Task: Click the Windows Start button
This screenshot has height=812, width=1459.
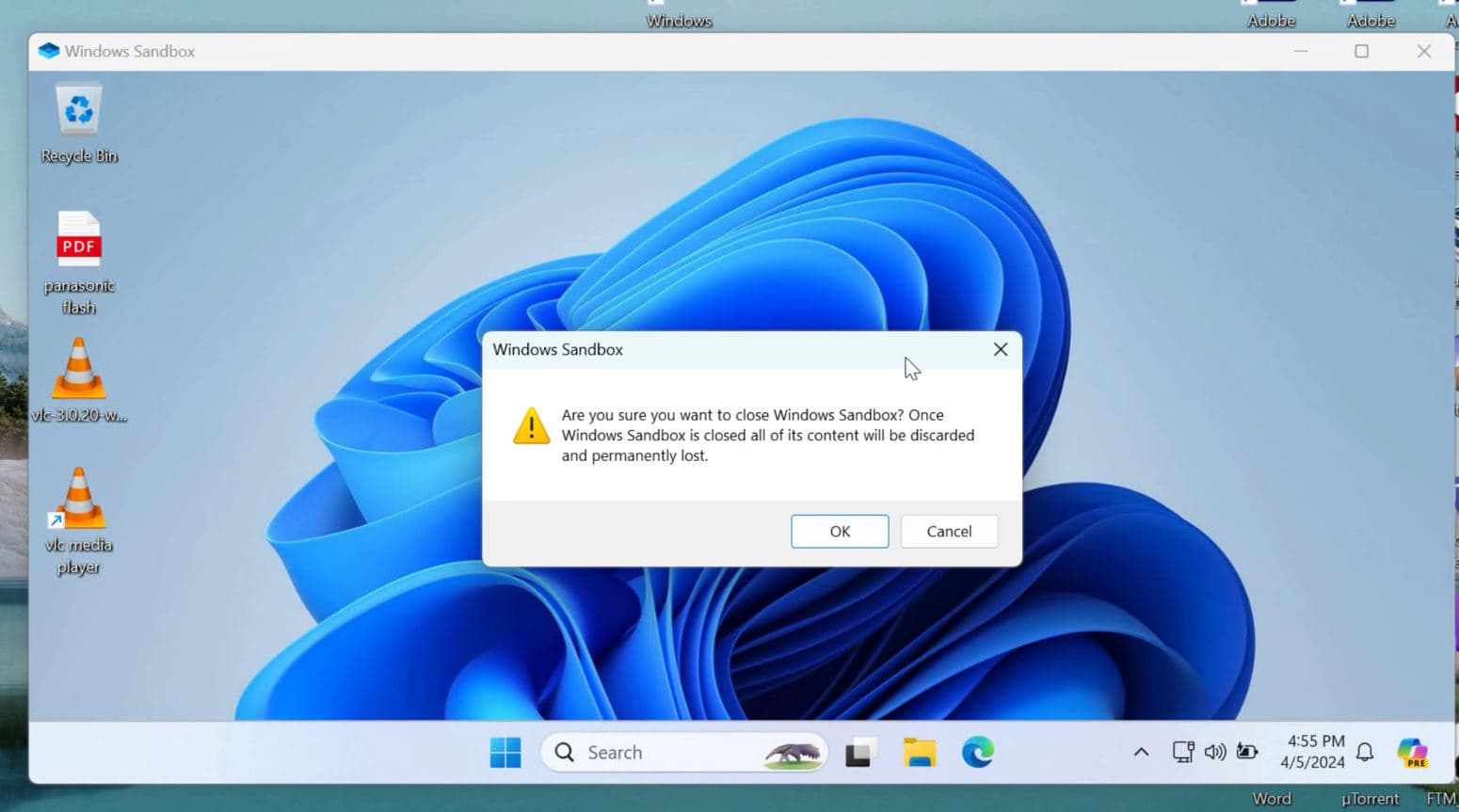Action: coord(505,752)
